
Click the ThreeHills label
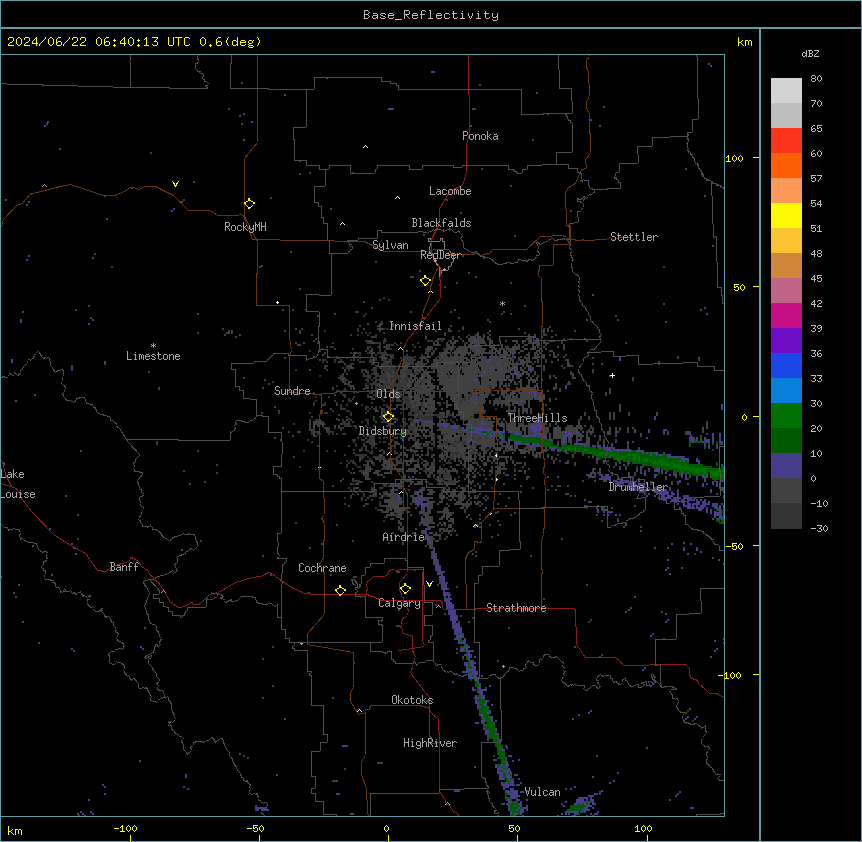[537, 418]
